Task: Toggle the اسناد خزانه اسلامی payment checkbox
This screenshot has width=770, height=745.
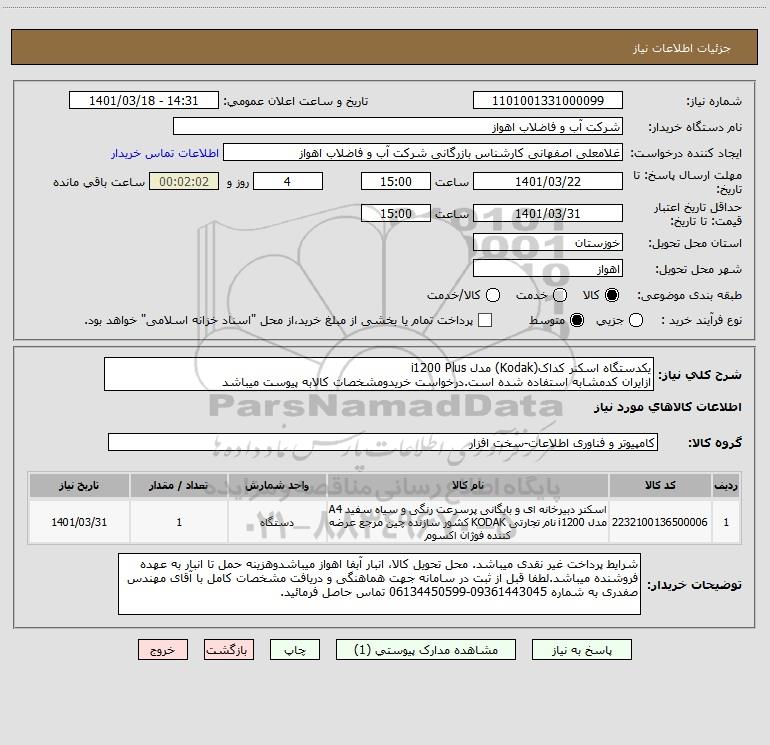Action: 485,320
